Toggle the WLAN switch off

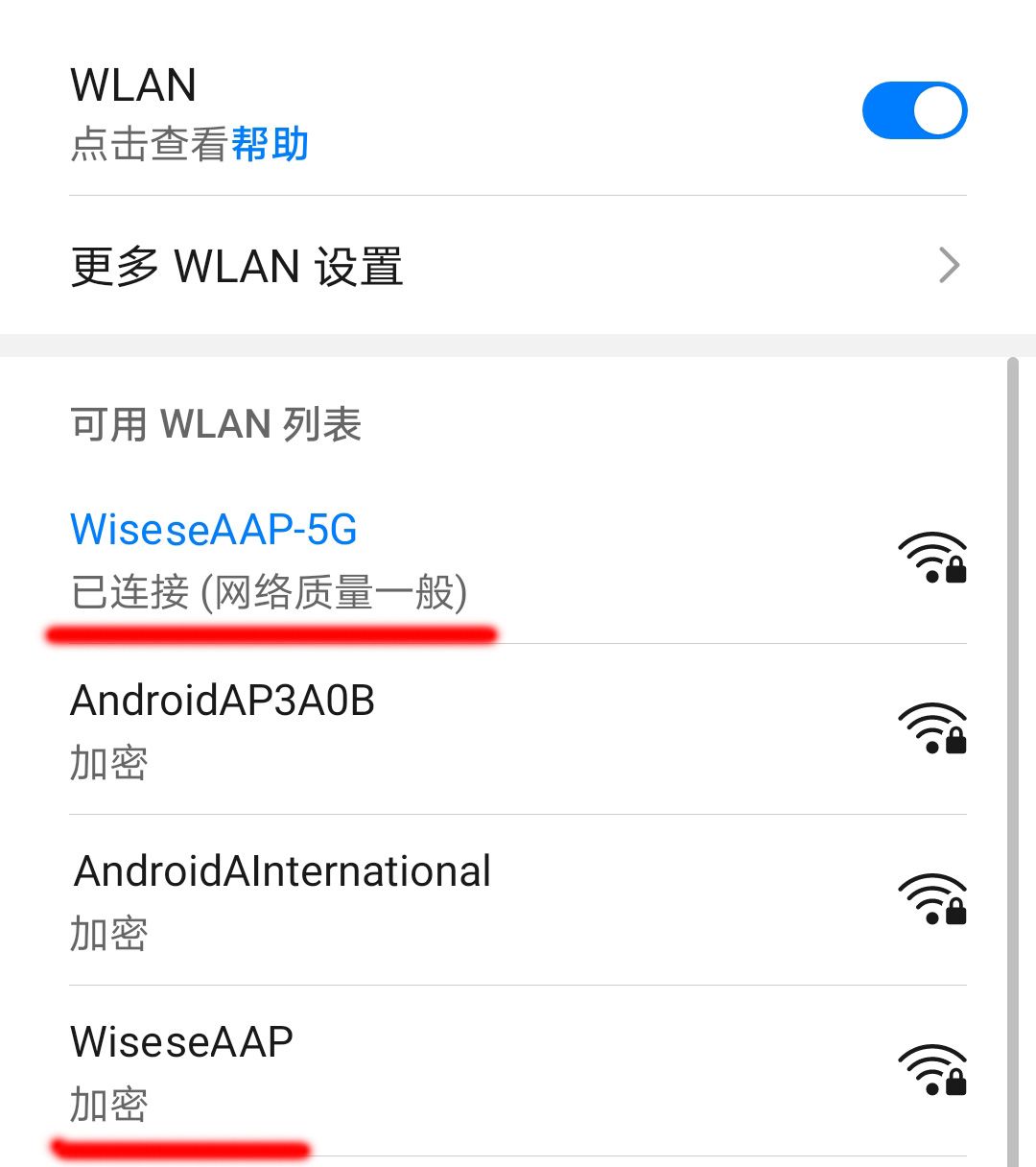coord(914,110)
